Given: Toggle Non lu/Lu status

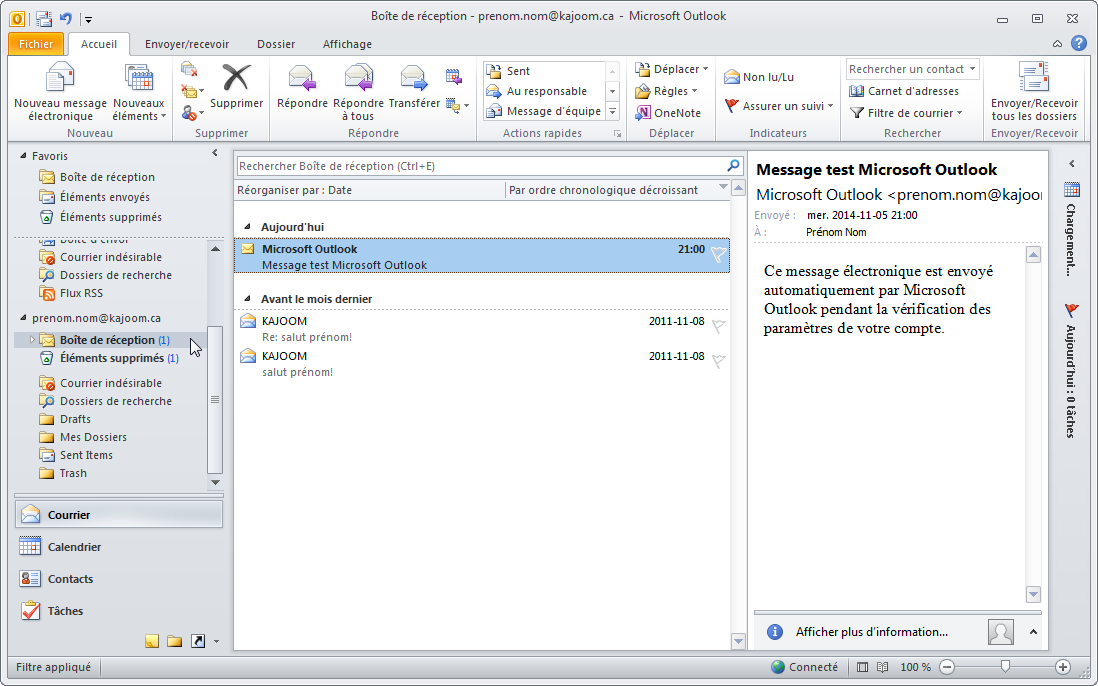Looking at the screenshot, I should coord(758,77).
